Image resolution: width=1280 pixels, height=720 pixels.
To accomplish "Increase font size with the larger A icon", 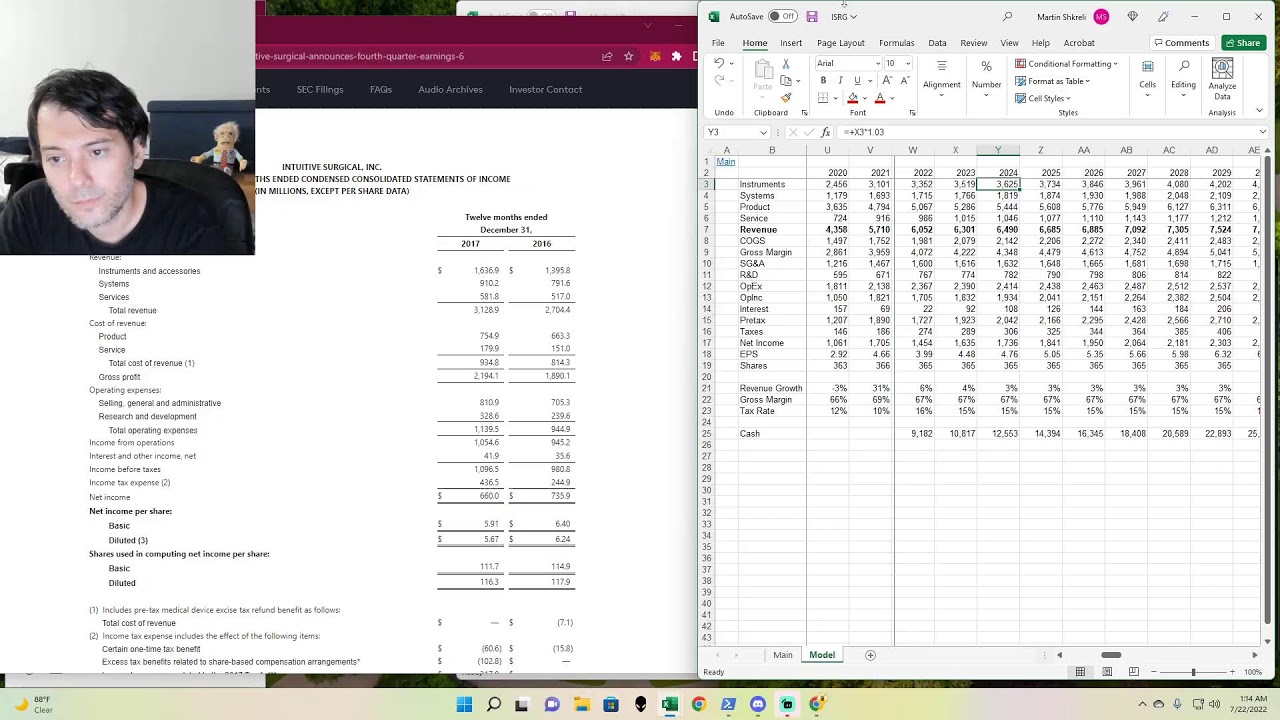I will tap(887, 81).
